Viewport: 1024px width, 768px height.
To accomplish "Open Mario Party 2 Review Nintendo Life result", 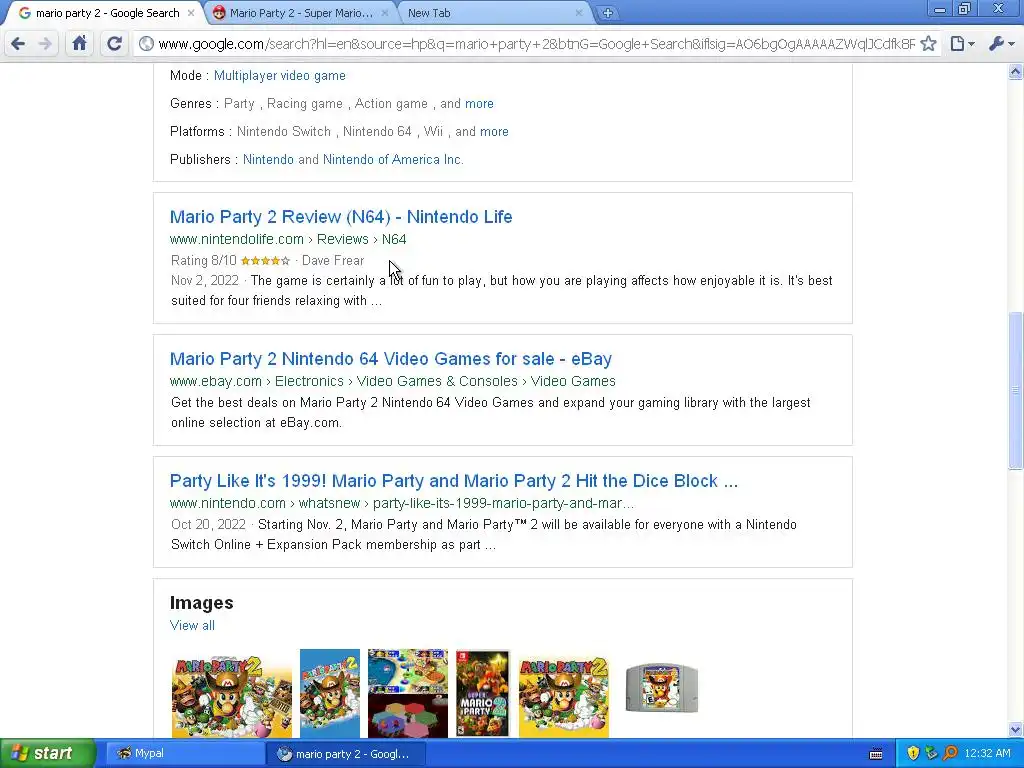I will tap(341, 217).
